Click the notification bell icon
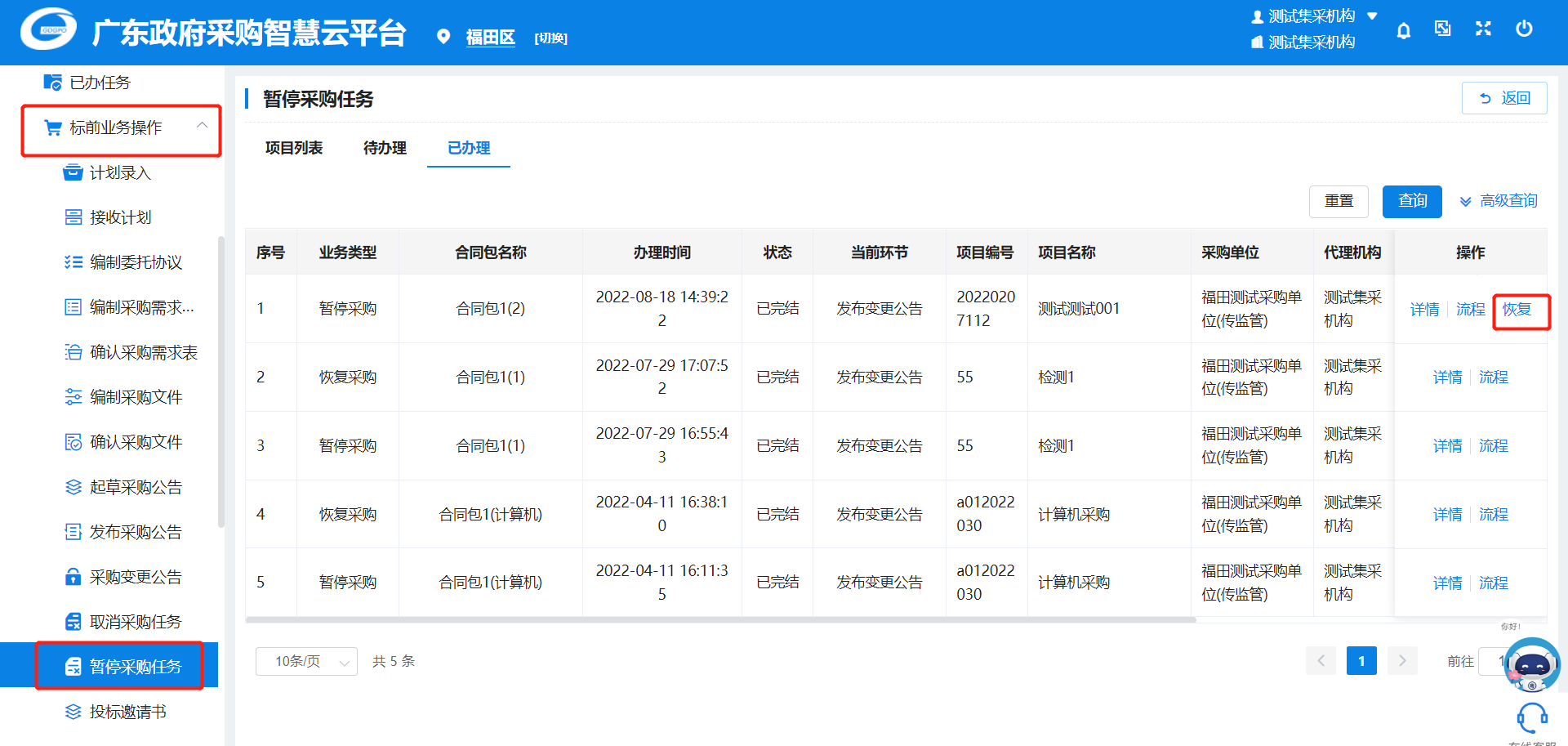The width and height of the screenshot is (1568, 746). coord(1403,30)
